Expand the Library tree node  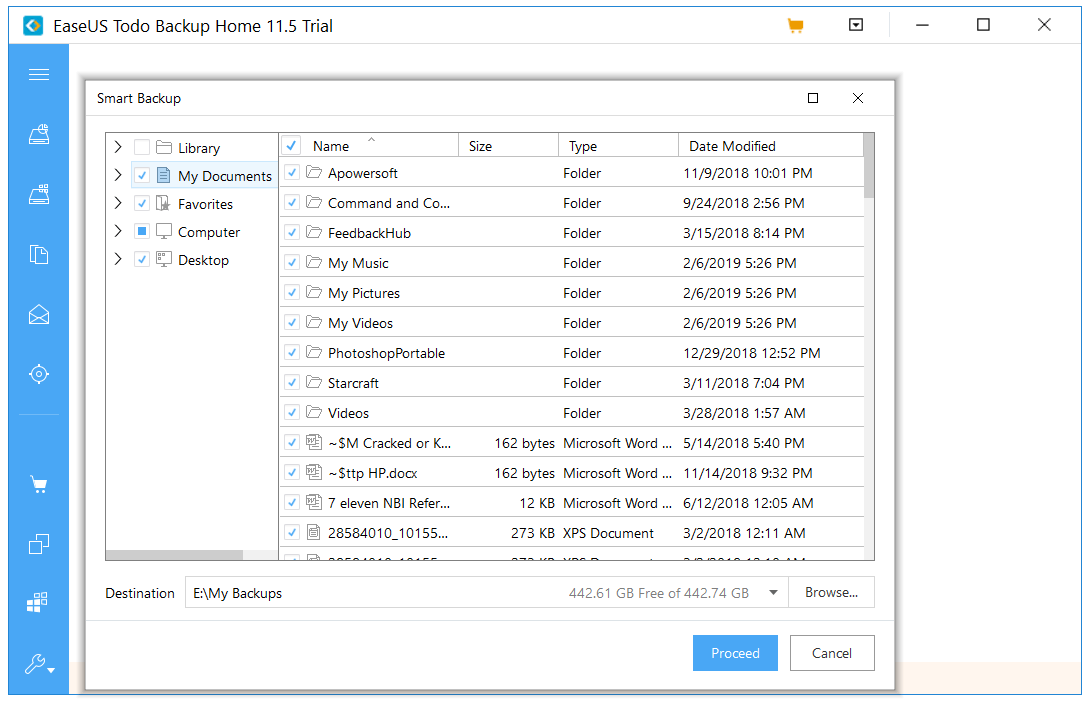click(x=118, y=146)
